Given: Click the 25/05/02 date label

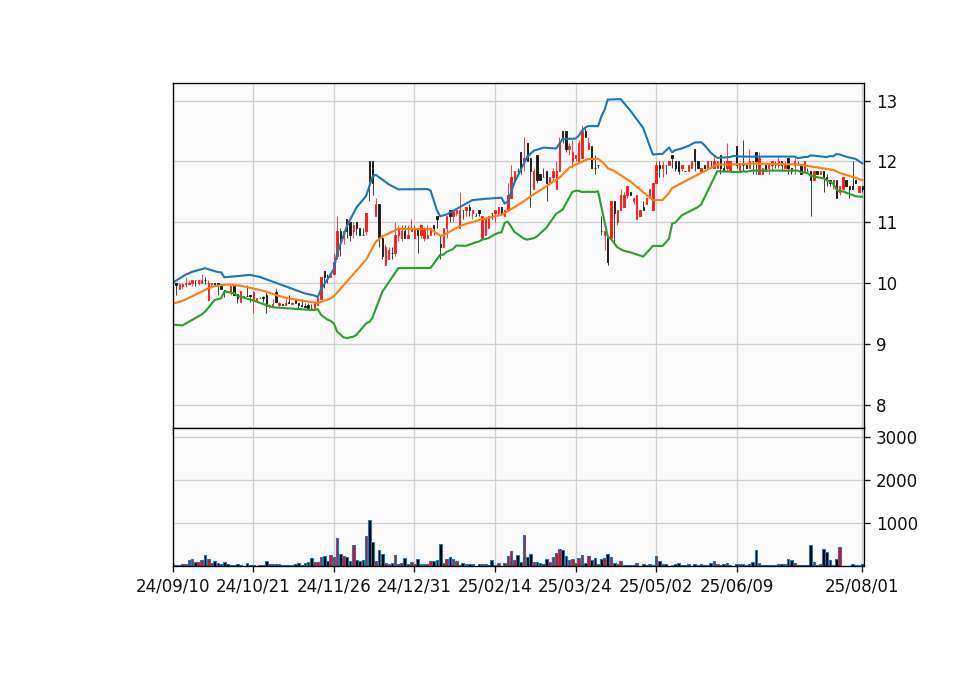Looking at the screenshot, I should point(656,586).
